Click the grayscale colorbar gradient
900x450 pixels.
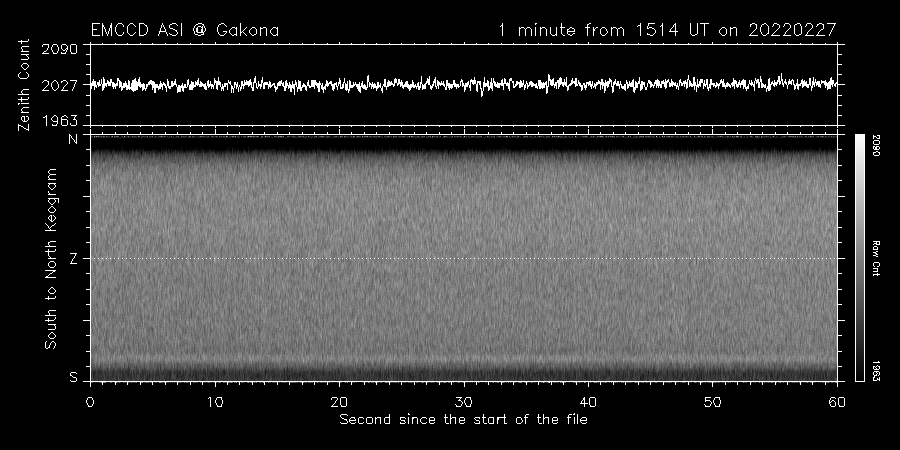click(860, 258)
